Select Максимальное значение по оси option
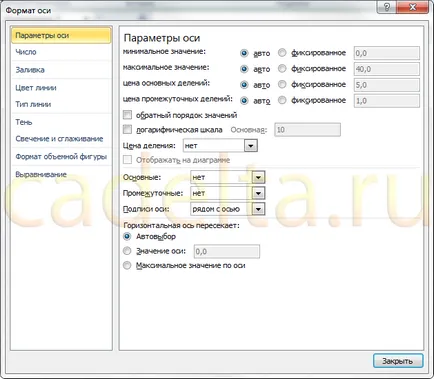 (127, 265)
